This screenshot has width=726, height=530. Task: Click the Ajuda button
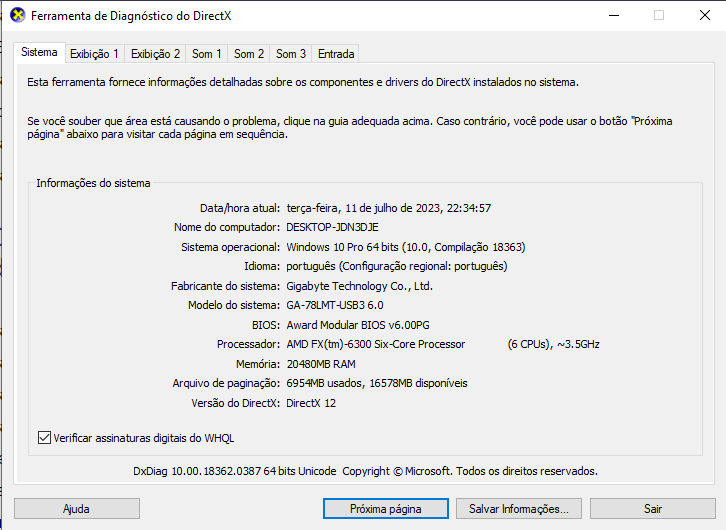click(x=77, y=509)
